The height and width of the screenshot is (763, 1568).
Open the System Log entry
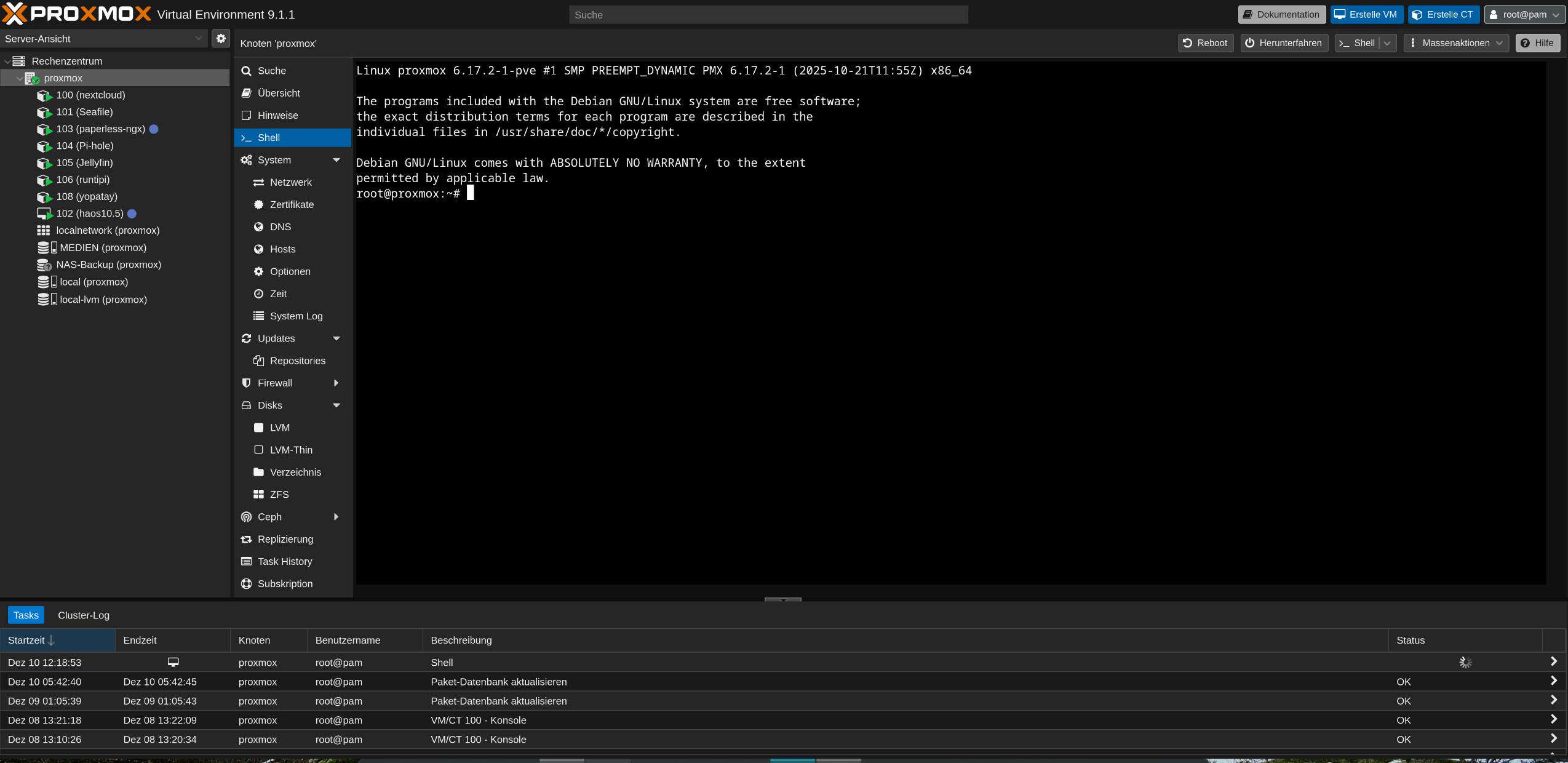pyautogui.click(x=296, y=316)
